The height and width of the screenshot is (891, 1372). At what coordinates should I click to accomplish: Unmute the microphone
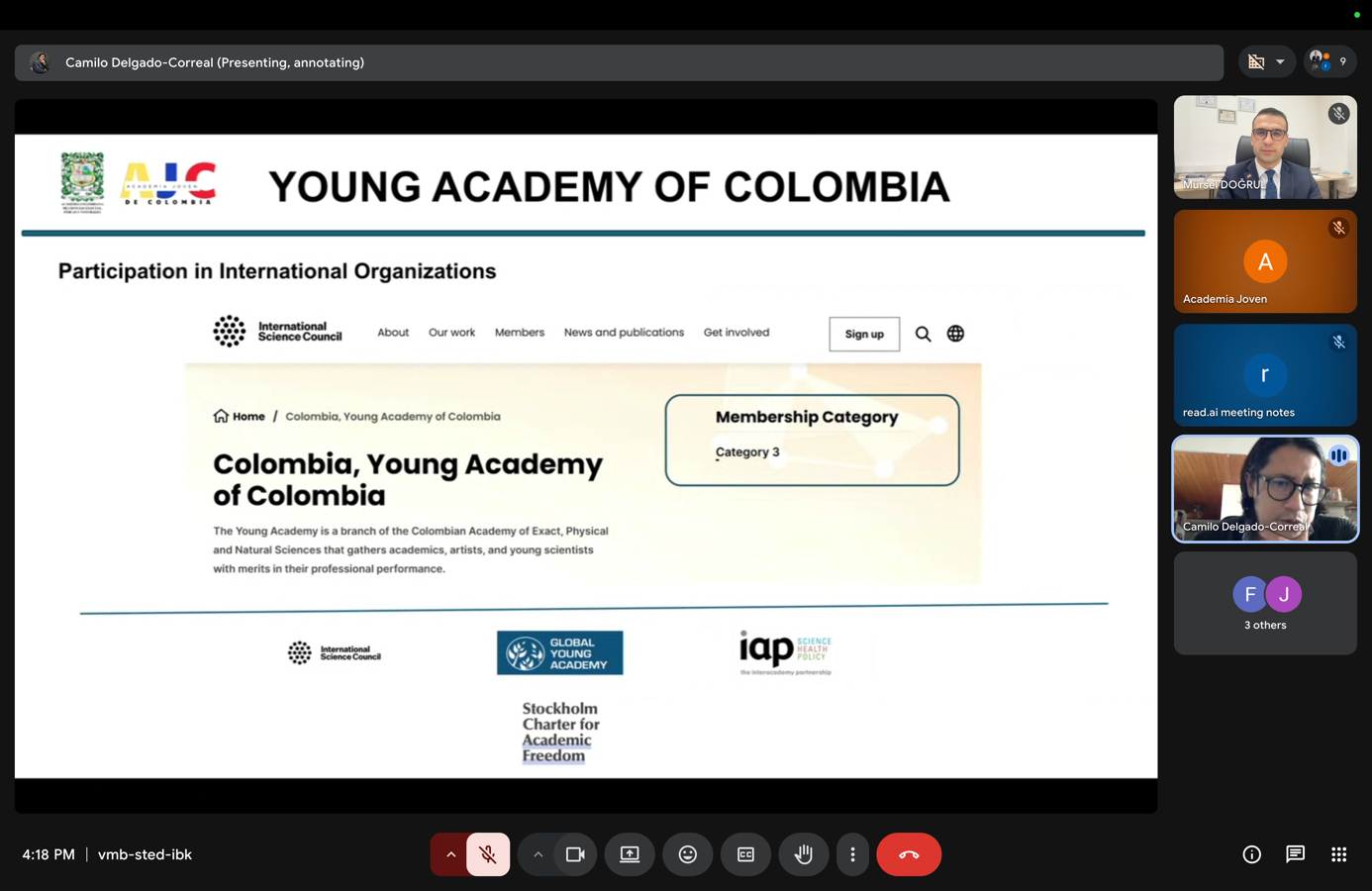tap(488, 854)
